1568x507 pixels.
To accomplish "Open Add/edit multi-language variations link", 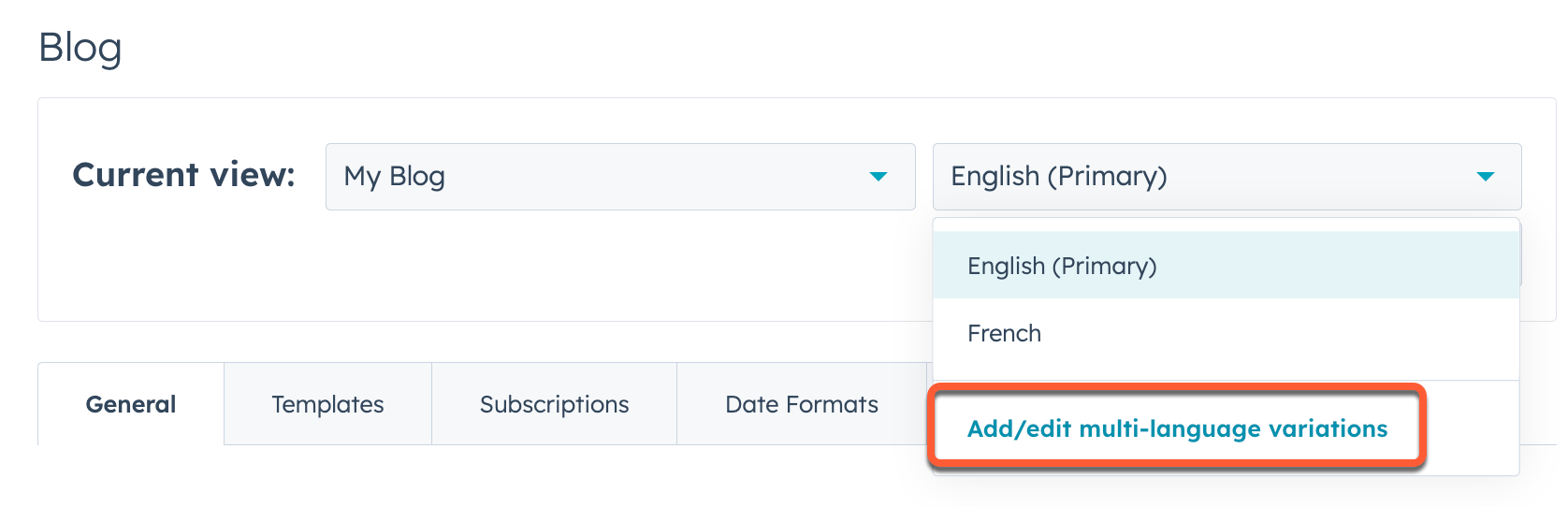I will click(1177, 428).
